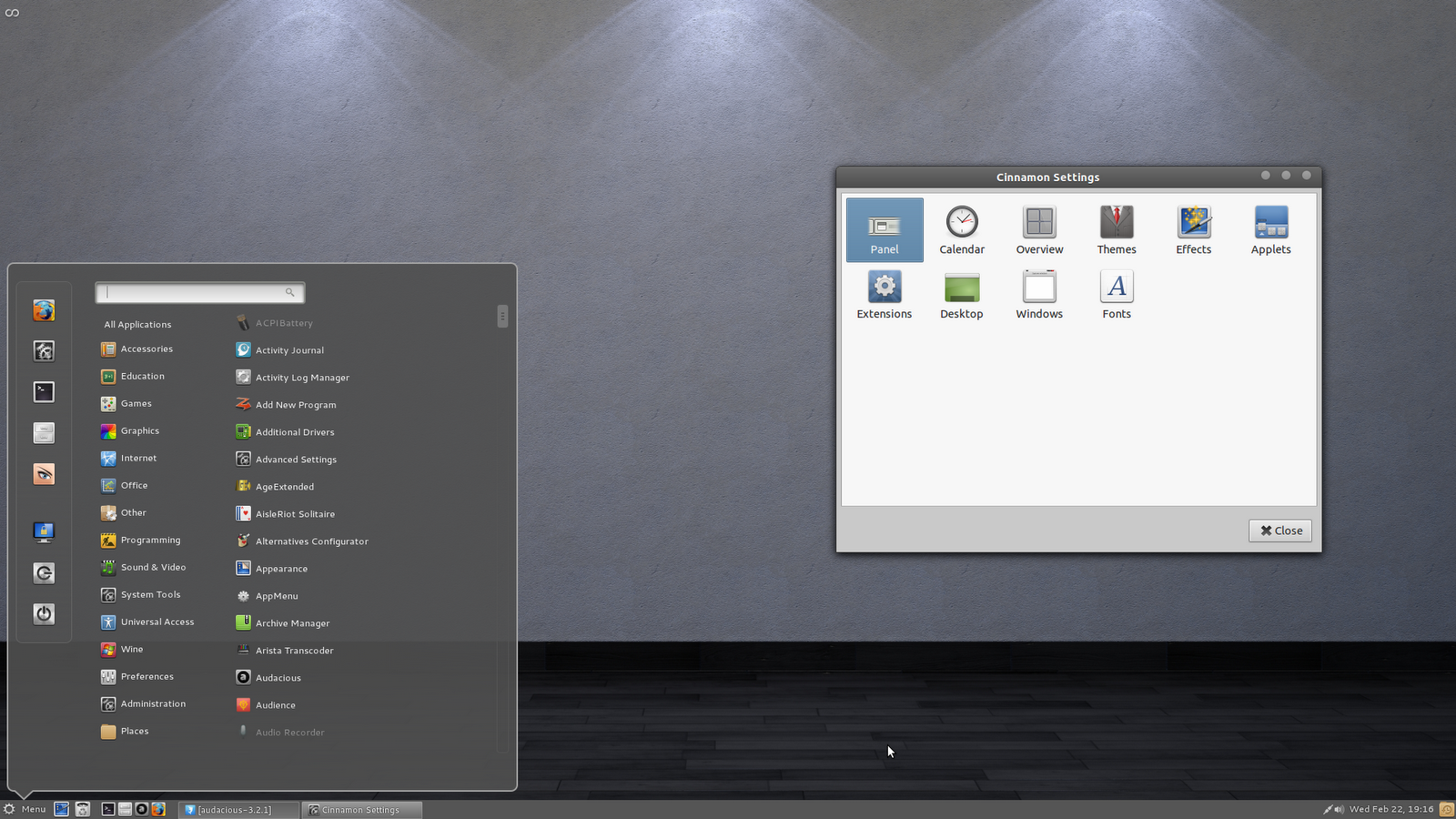Open Extensions settings
The height and width of the screenshot is (819, 1456).
click(884, 294)
